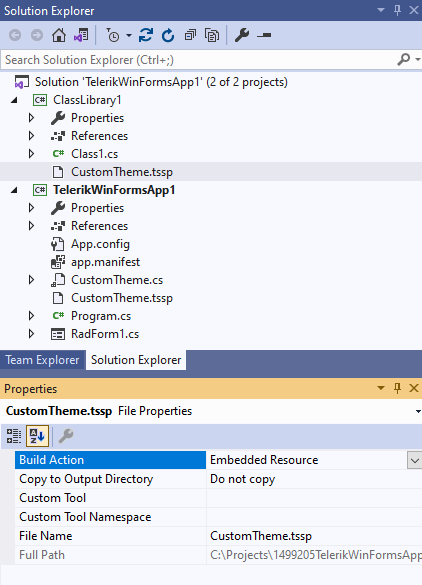Screen dimensions: 422x585
Task: Toggle Show All Files icon
Action: coord(212,35)
